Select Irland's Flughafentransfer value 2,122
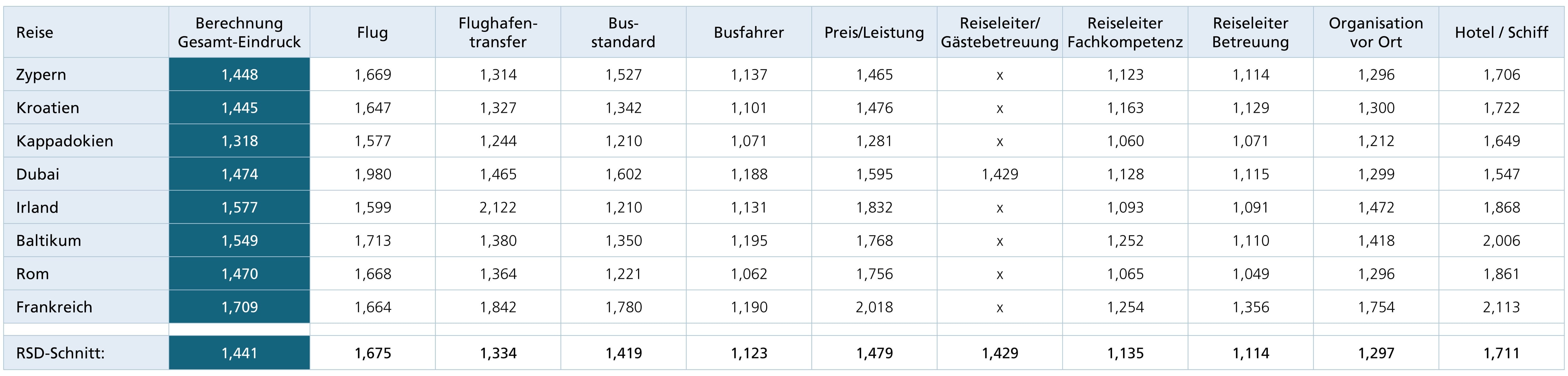 click(x=498, y=207)
